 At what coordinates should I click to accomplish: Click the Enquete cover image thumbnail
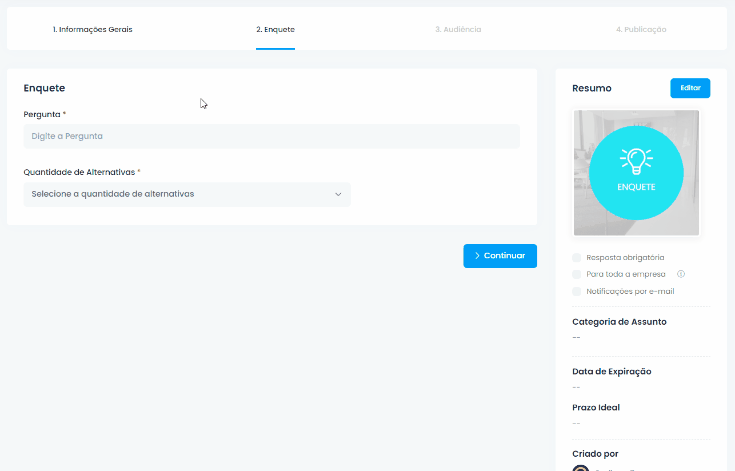pyautogui.click(x=636, y=173)
